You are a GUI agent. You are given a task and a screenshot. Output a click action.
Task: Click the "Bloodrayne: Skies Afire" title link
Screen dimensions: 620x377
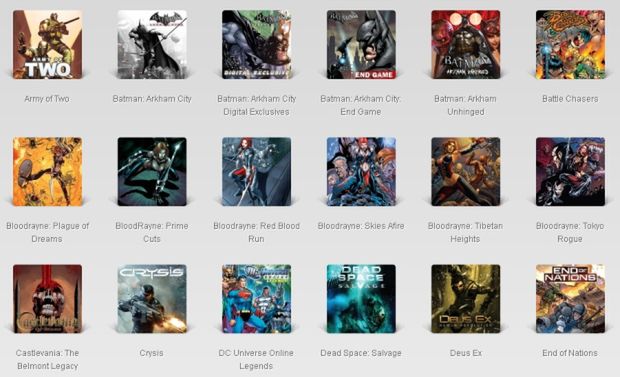[361, 226]
